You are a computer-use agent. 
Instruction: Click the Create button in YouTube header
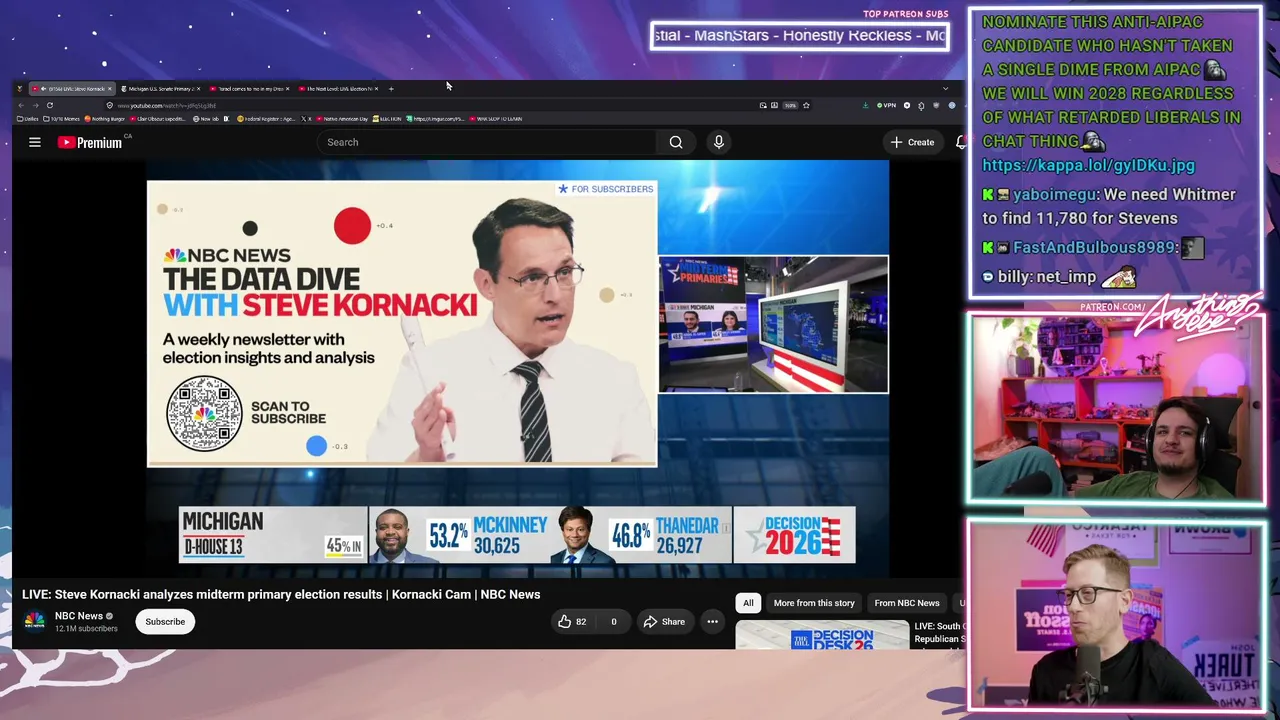(912, 142)
